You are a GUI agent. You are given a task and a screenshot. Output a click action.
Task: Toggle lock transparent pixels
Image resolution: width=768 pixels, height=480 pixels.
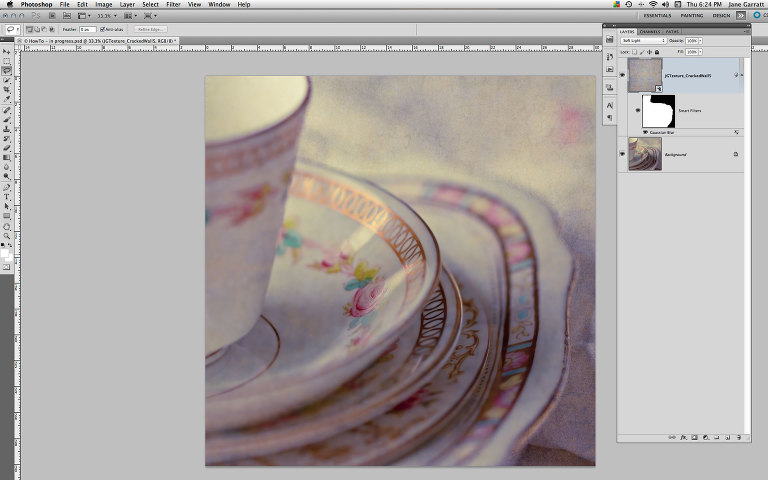click(x=634, y=52)
